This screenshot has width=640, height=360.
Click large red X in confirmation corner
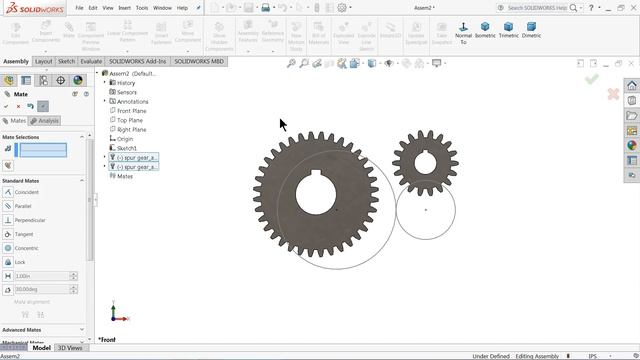[x=613, y=94]
